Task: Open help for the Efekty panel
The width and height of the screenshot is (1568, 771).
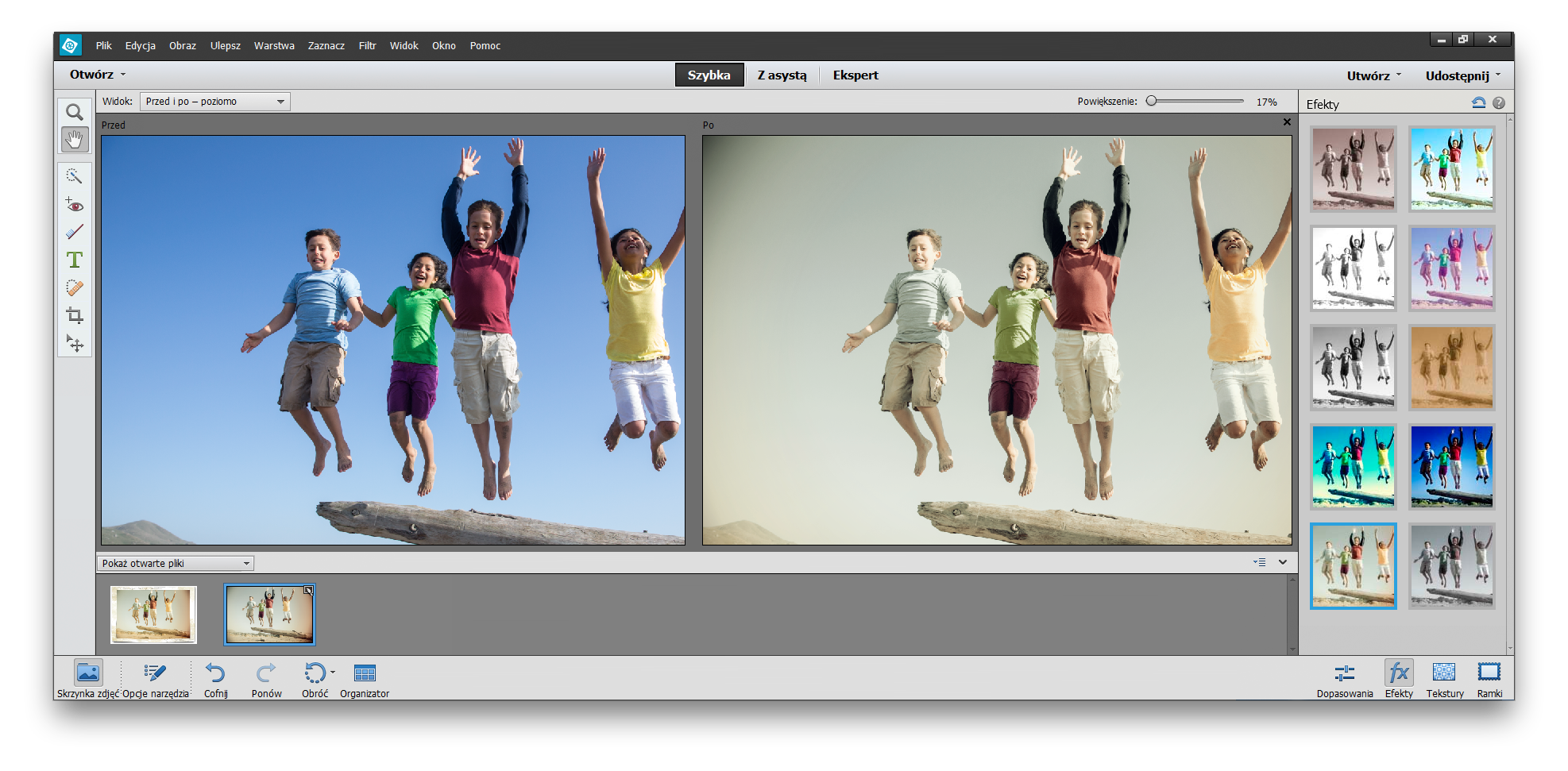Action: [1499, 102]
